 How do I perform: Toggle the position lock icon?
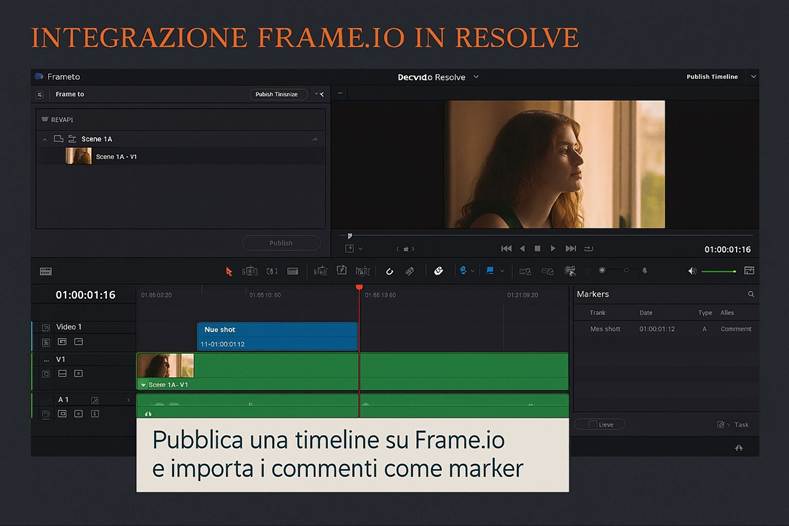click(x=438, y=271)
